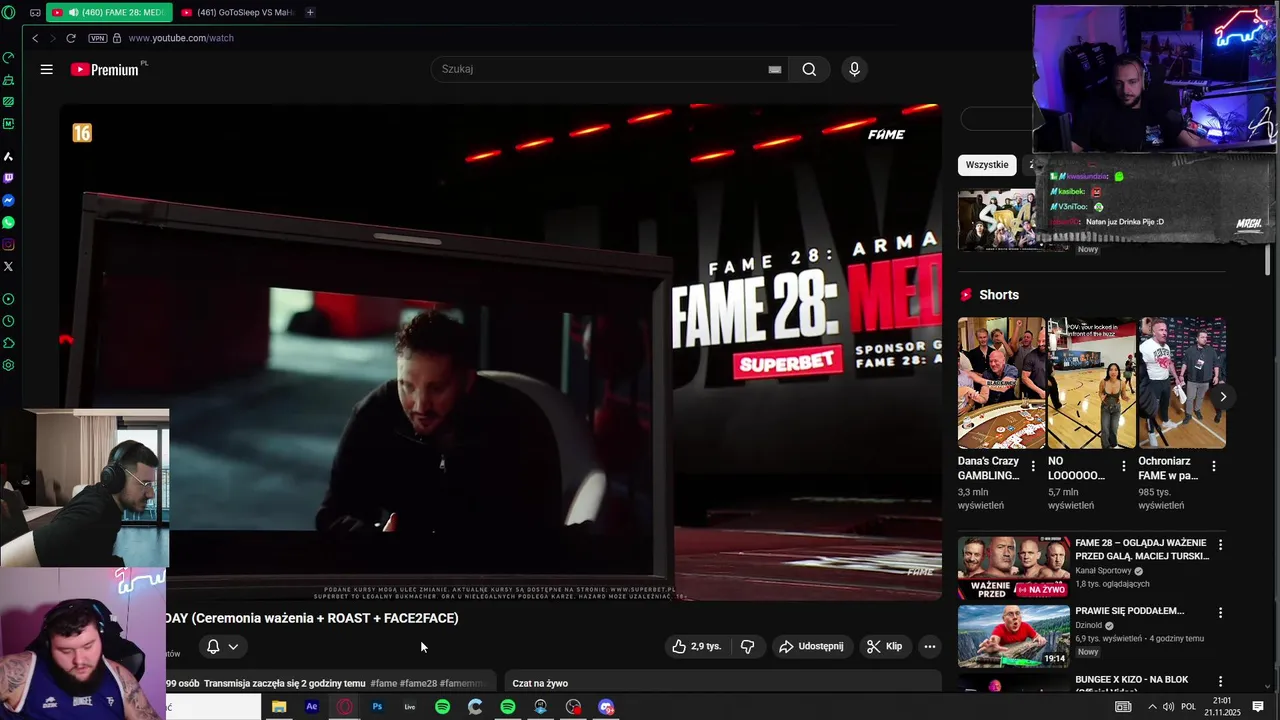Visit Kanał Sportowy channel
Screen dimensions: 1280x720
point(1103,571)
